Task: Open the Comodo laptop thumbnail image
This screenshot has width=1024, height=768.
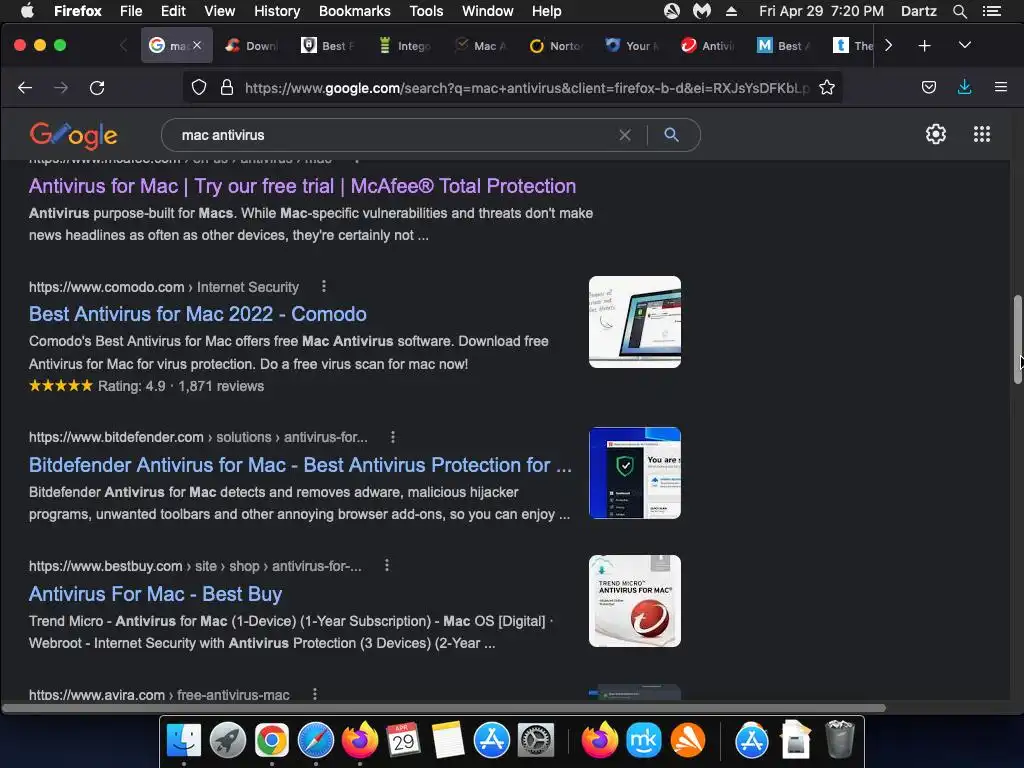Action: coord(635,322)
